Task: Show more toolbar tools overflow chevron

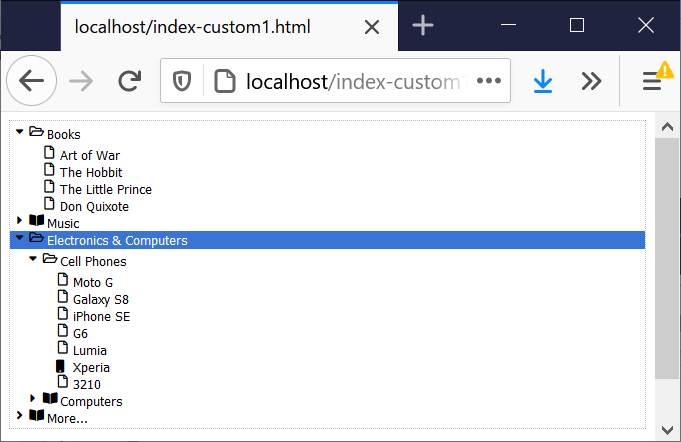Action: point(591,81)
